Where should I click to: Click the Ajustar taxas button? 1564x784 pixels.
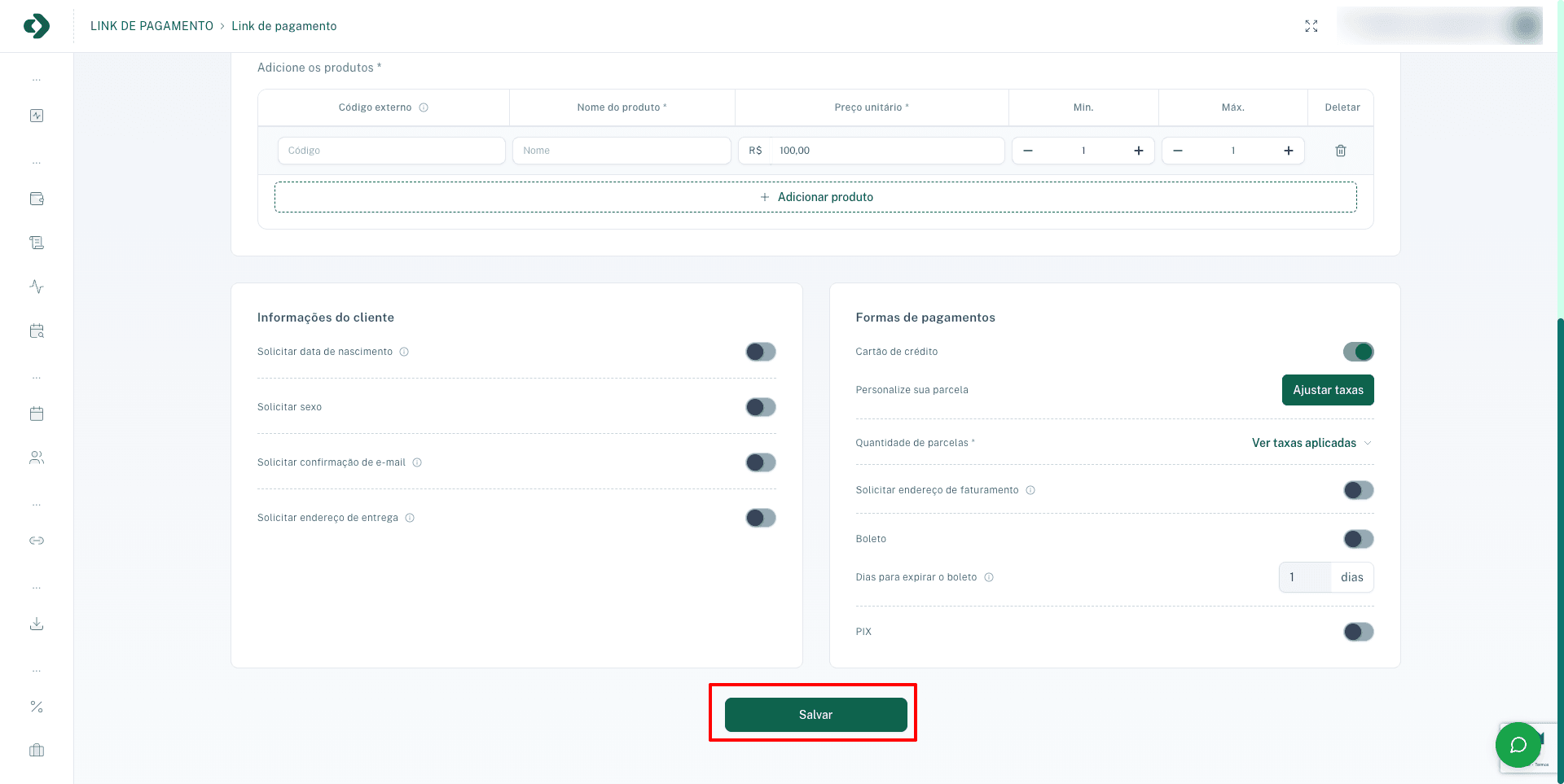[1328, 390]
